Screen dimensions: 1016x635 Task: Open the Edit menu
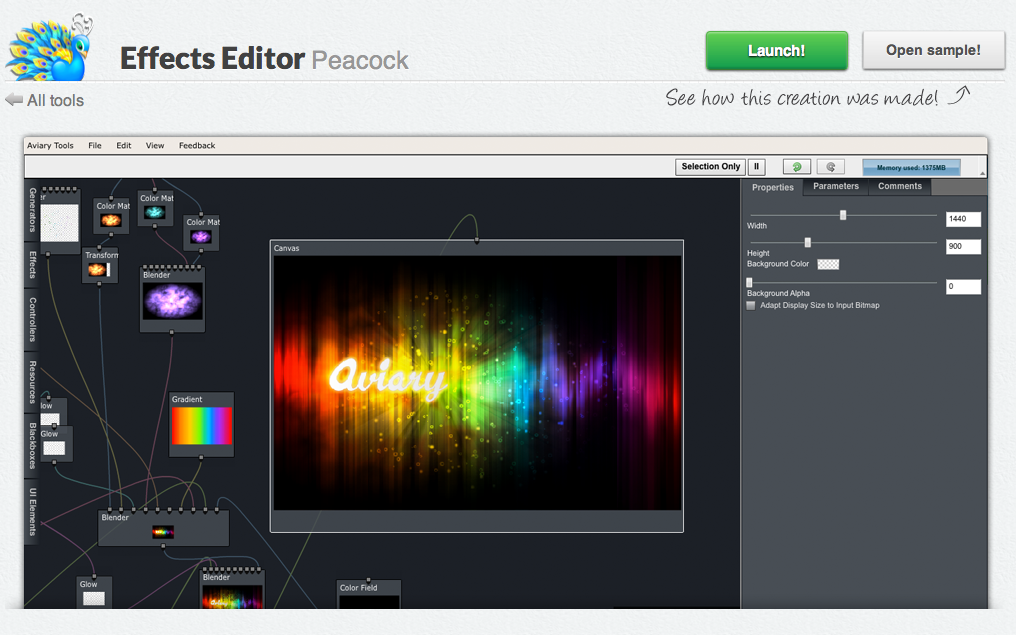(124, 145)
